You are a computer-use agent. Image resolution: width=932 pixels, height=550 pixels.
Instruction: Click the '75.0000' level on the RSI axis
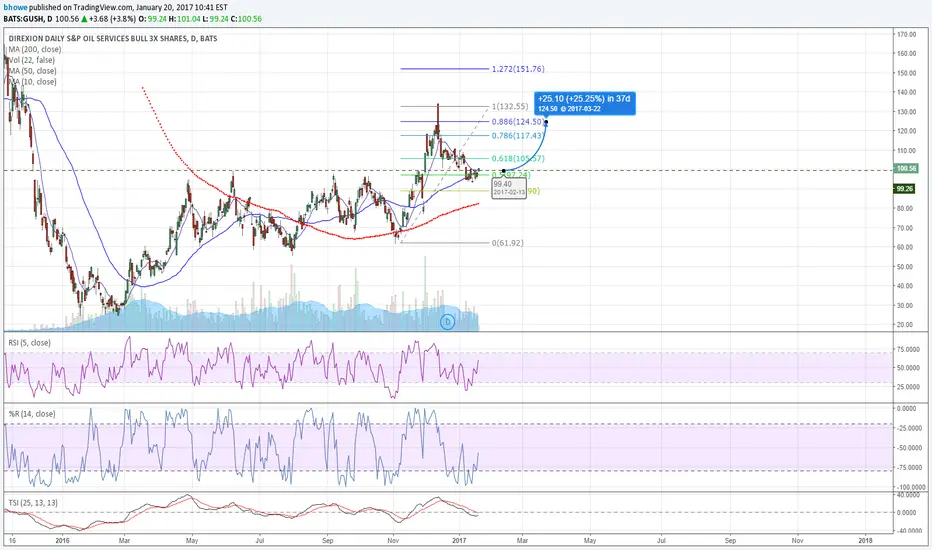908,350
